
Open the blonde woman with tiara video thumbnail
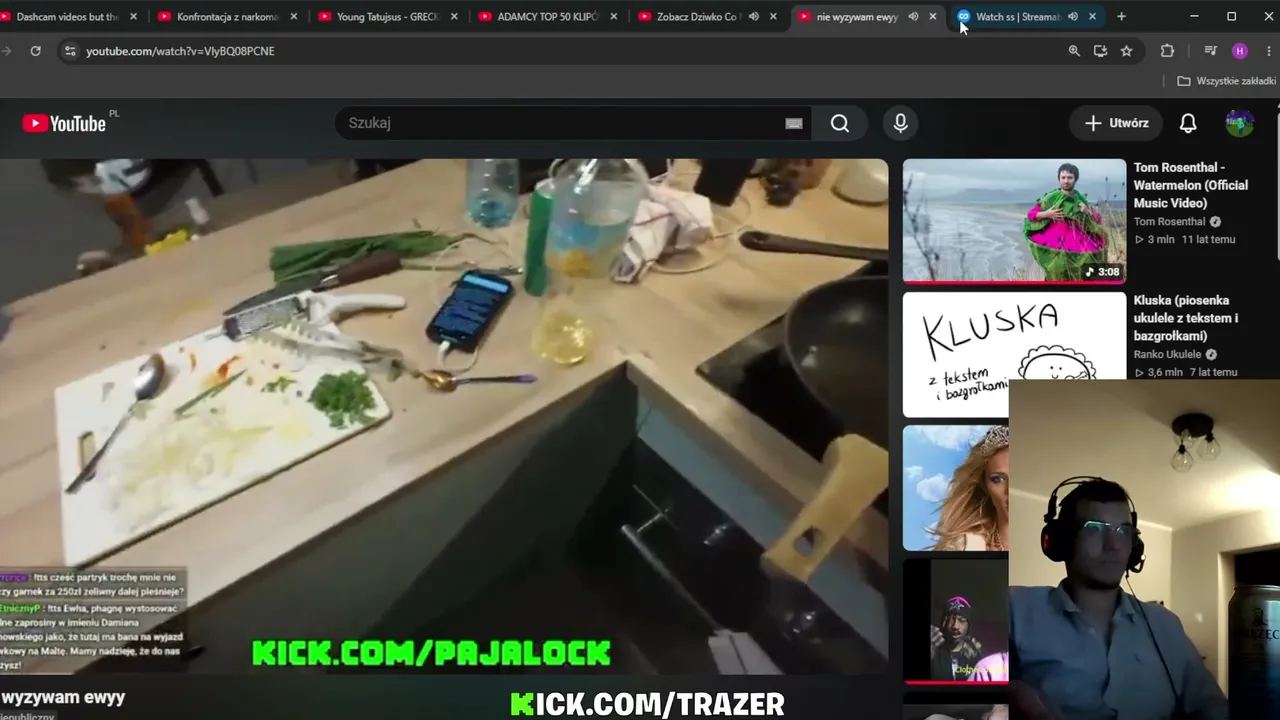tap(956, 488)
